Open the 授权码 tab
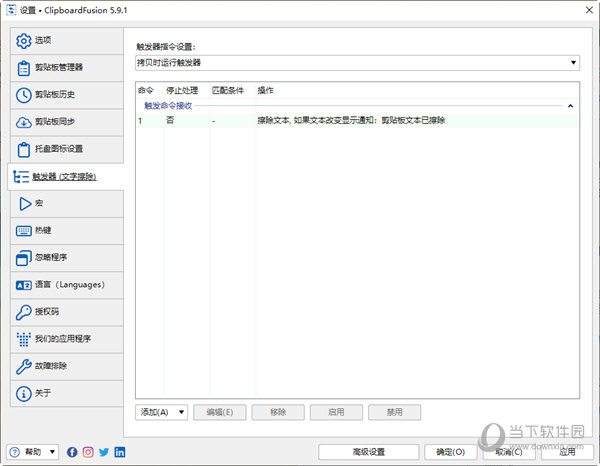 click(67, 312)
